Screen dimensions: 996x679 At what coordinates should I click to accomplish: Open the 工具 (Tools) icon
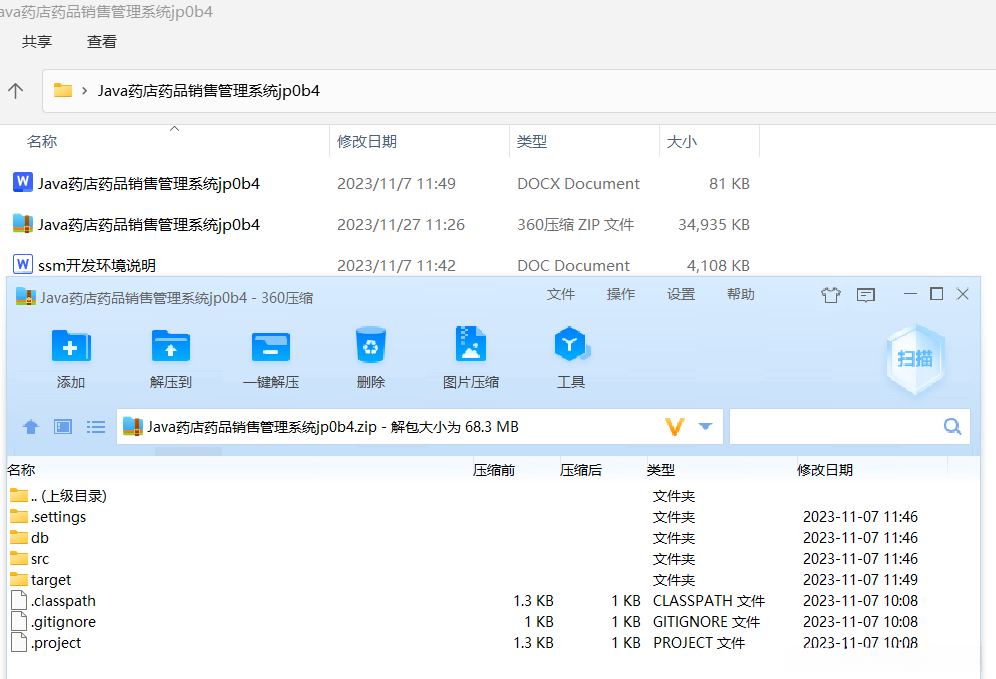pos(571,345)
